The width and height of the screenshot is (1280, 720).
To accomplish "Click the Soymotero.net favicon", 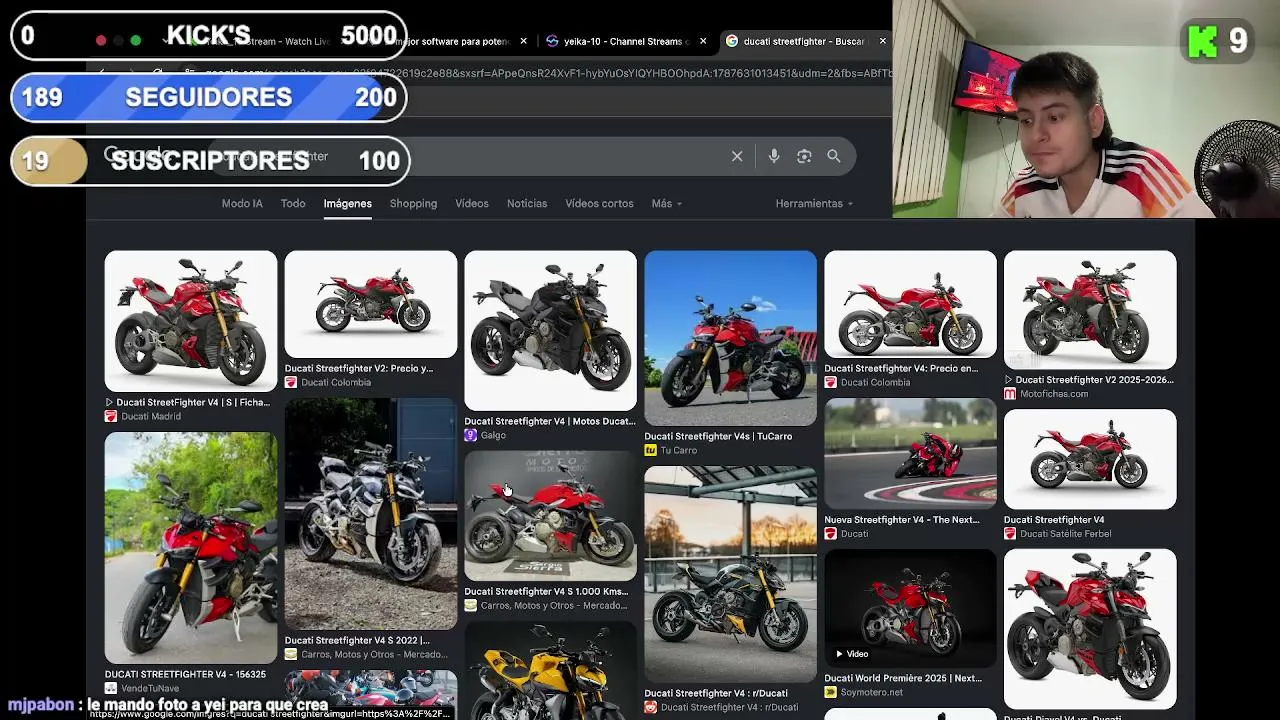I will (x=831, y=692).
